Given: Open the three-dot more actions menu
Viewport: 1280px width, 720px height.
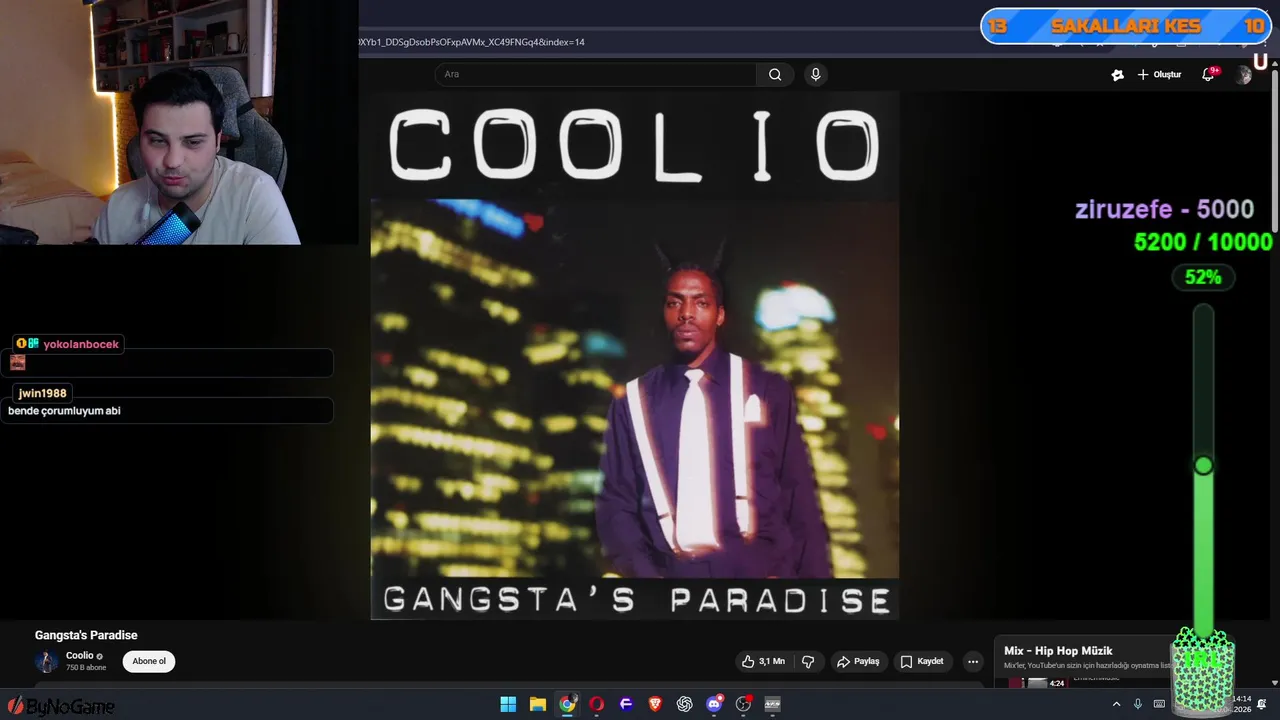Looking at the screenshot, I should point(973,661).
